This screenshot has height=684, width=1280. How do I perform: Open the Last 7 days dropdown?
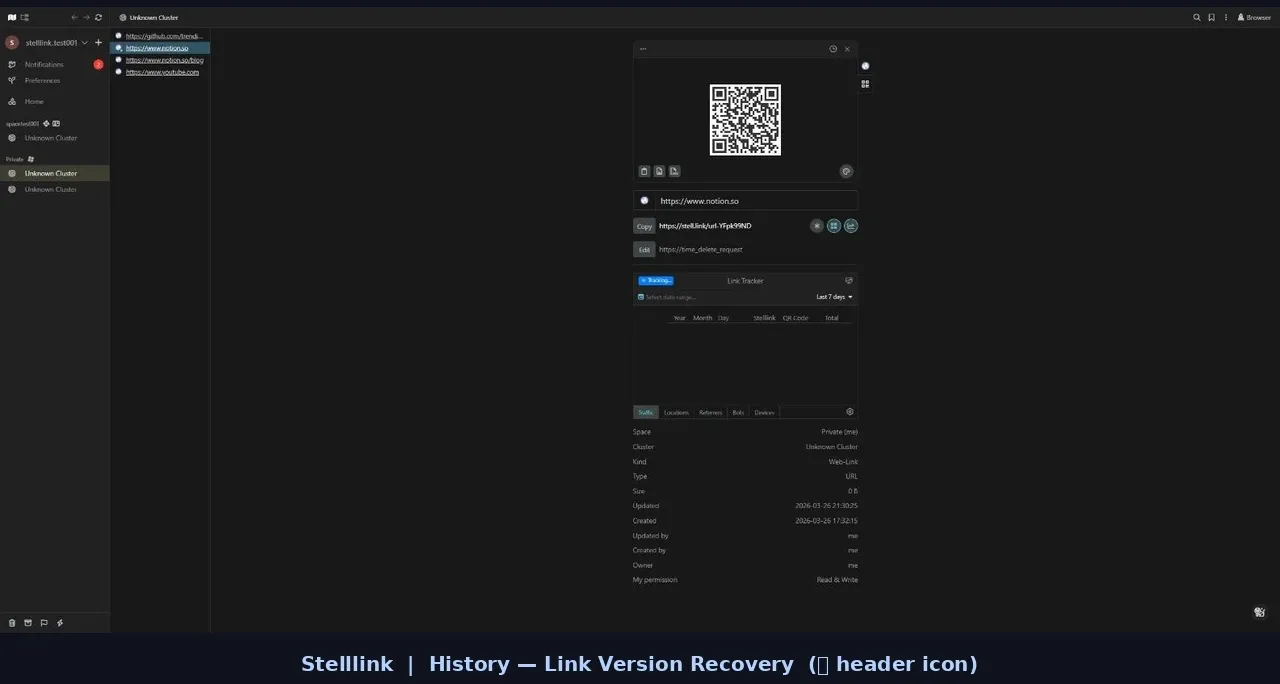click(834, 297)
